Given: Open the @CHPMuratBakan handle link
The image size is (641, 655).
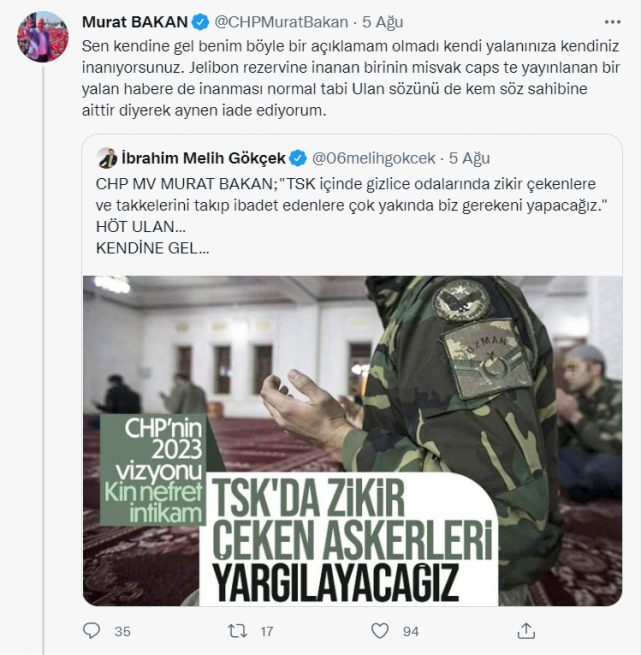Looking at the screenshot, I should point(281,22).
